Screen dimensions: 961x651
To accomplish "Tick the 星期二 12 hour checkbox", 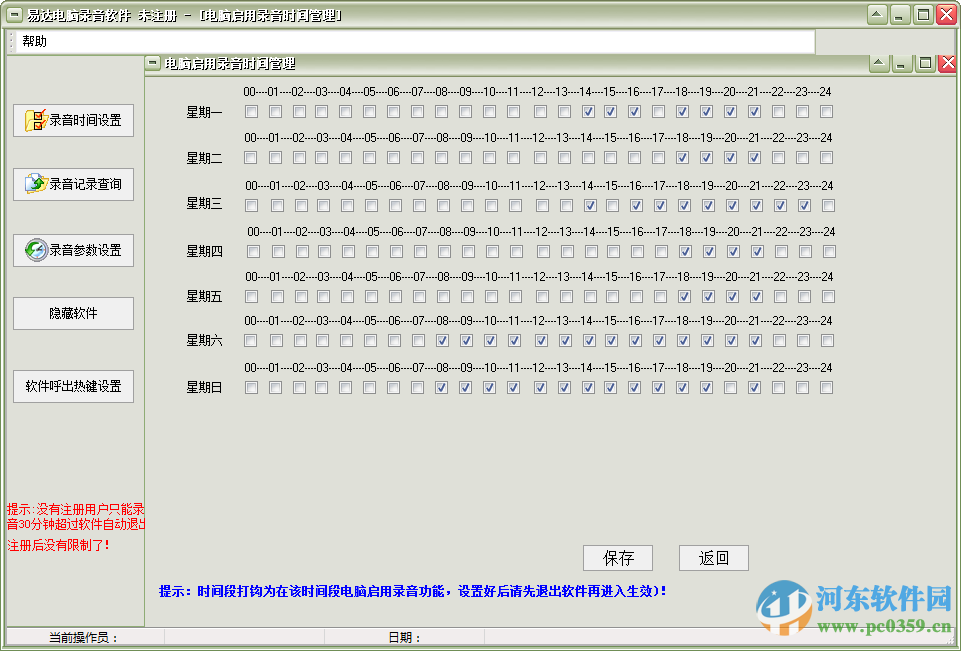I will pyautogui.click(x=540, y=158).
